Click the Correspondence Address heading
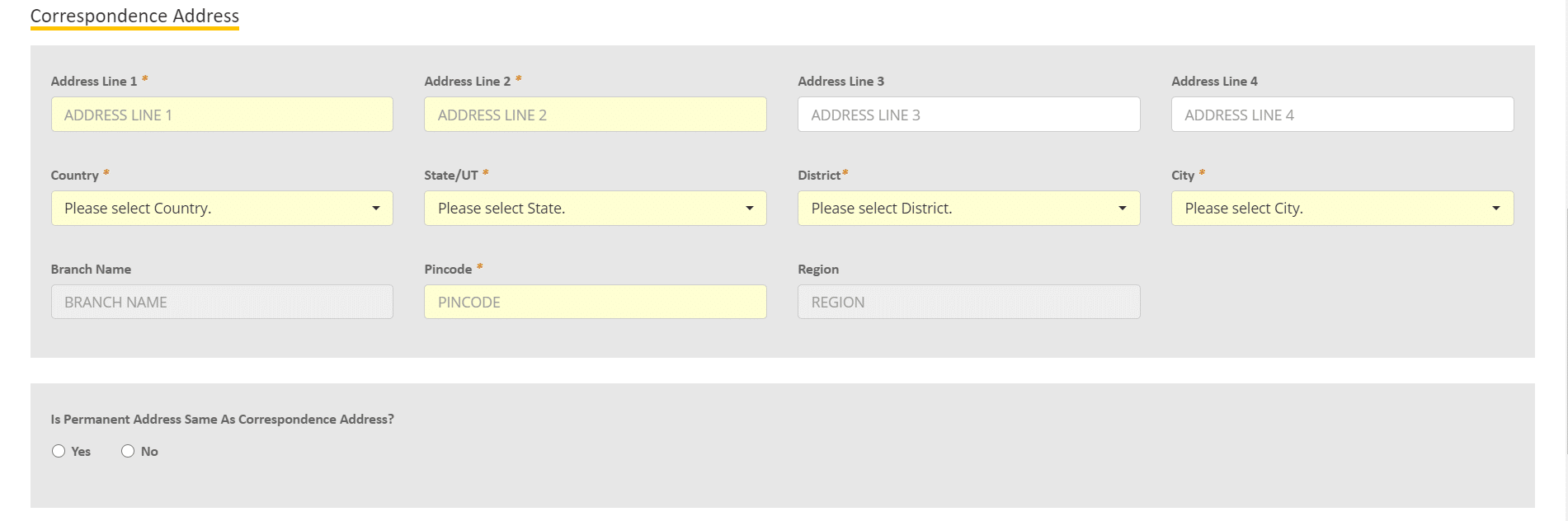Viewport: 1568px width, 521px height. pos(134,16)
